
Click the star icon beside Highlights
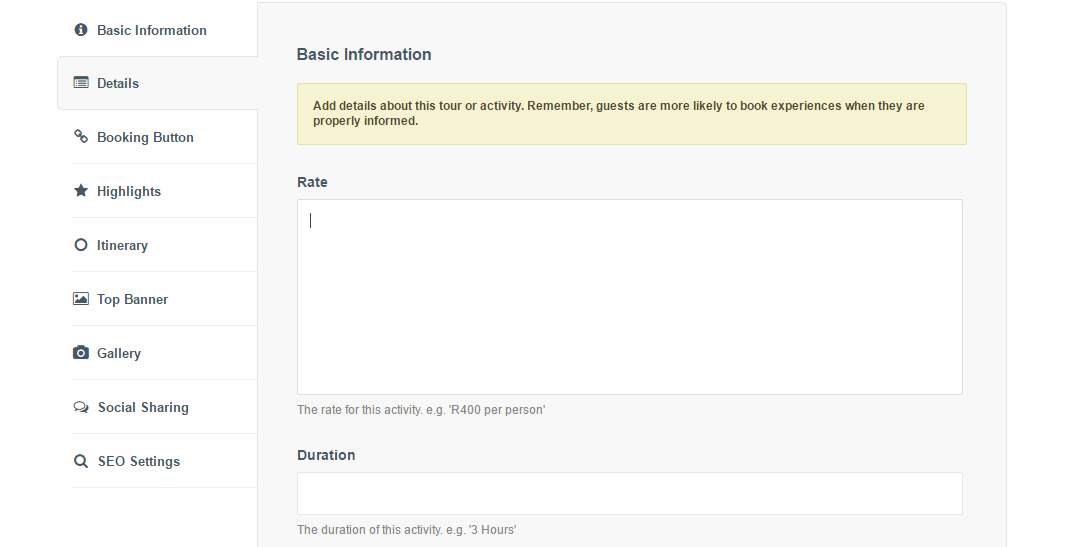[x=81, y=191]
